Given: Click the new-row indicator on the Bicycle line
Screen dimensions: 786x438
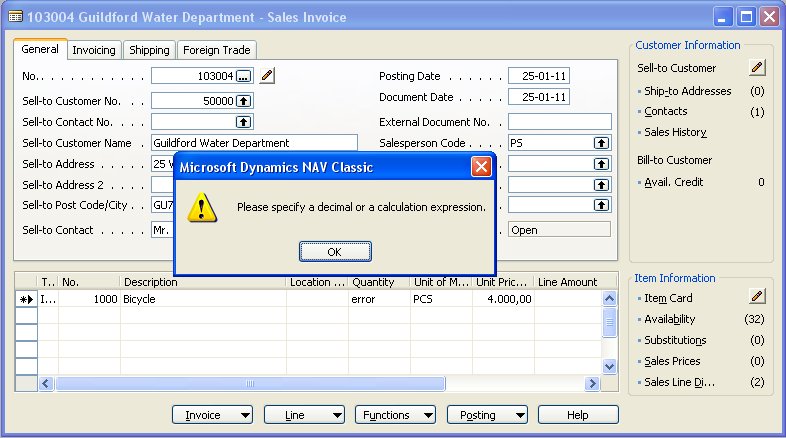Looking at the screenshot, I should [x=26, y=299].
